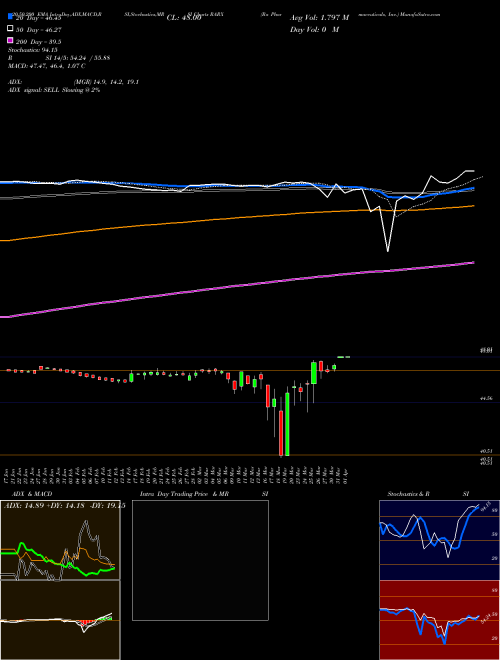
Task: Select the 'MACD: 47.47, 46.4, 1.07 C' readout
Action: (47, 66)
